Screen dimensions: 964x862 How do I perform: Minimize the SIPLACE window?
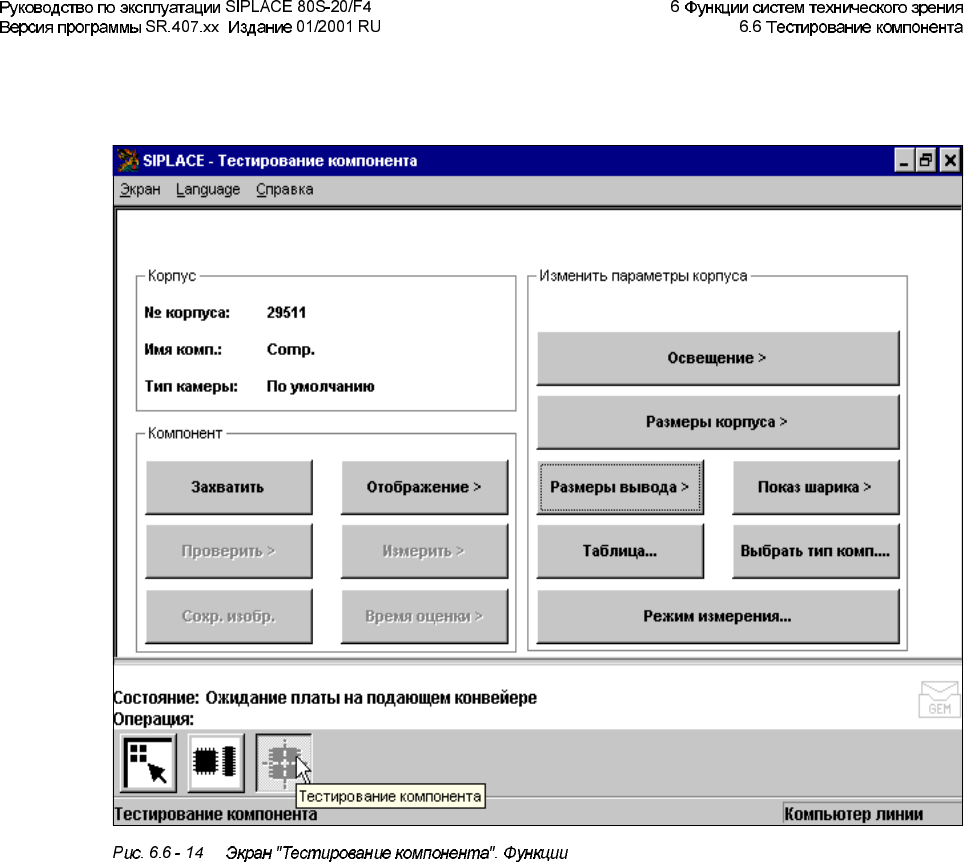click(x=904, y=161)
